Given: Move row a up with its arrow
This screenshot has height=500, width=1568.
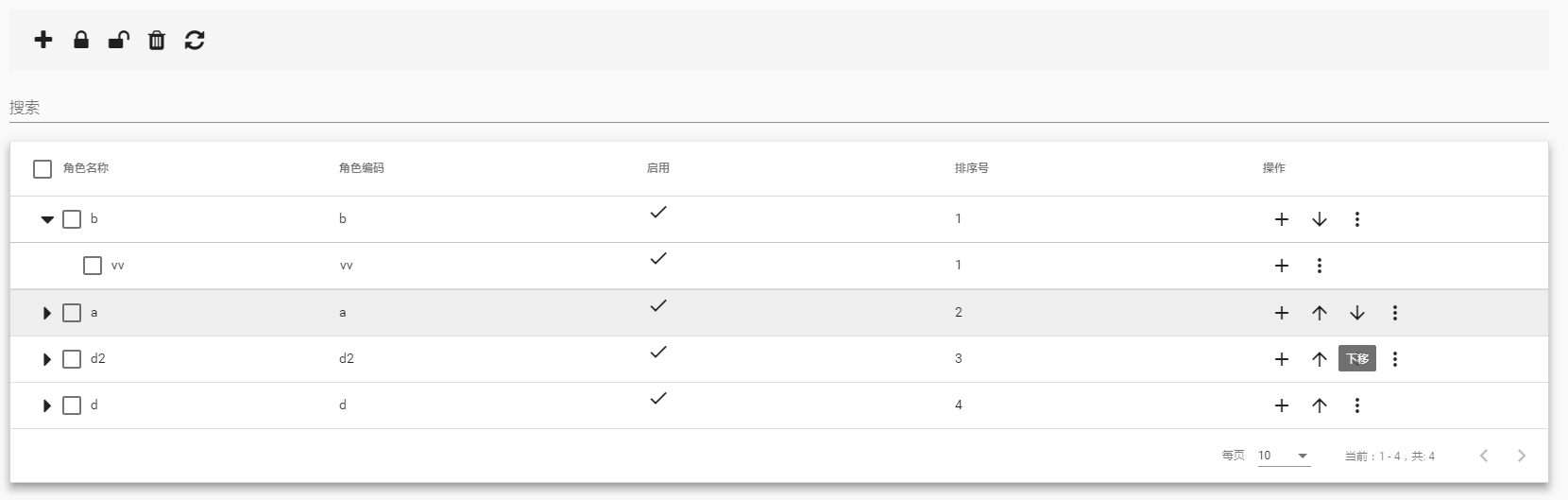Looking at the screenshot, I should (1320, 313).
